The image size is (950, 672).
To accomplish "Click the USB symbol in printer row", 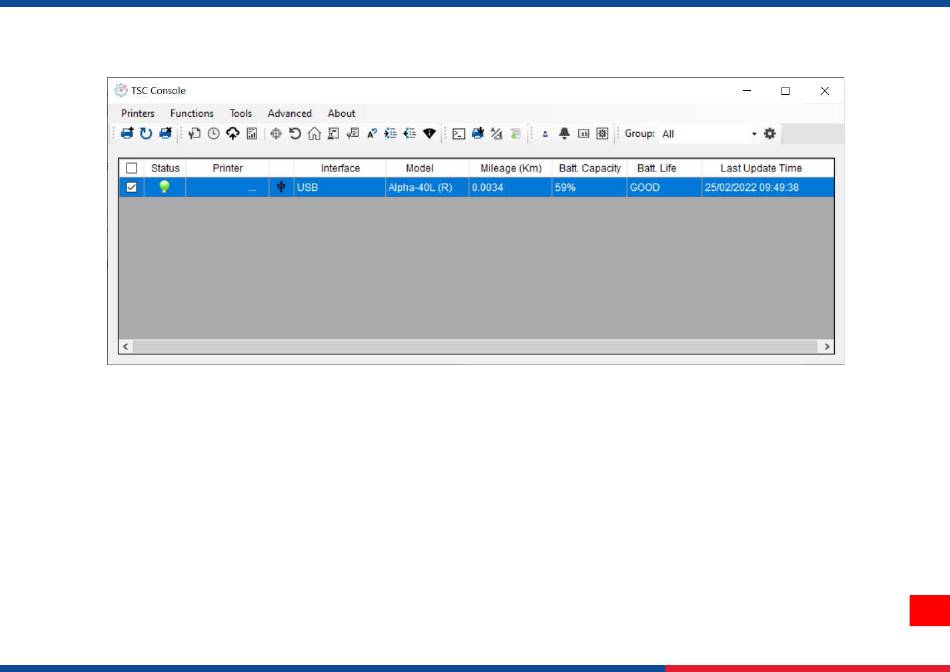I will pyautogui.click(x=281, y=187).
